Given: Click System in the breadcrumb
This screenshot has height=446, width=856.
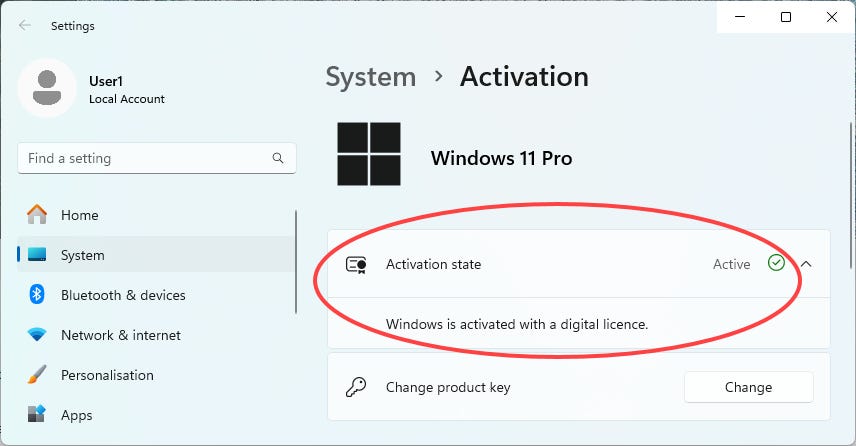Looking at the screenshot, I should coord(371,76).
